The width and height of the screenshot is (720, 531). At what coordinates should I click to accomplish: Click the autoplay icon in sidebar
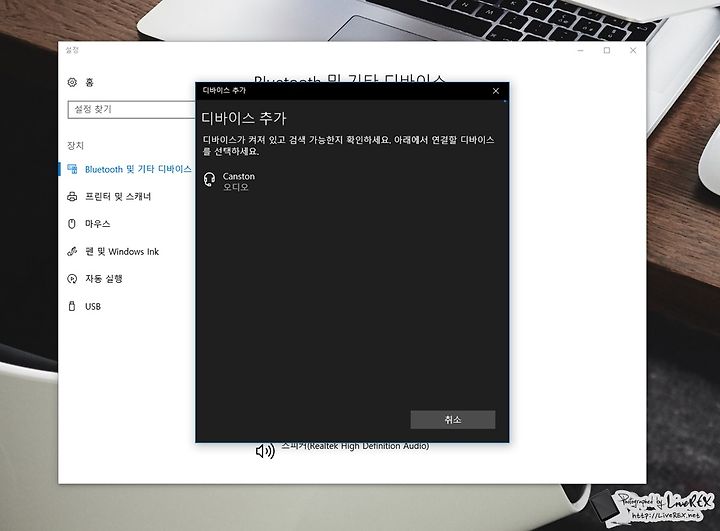72,279
